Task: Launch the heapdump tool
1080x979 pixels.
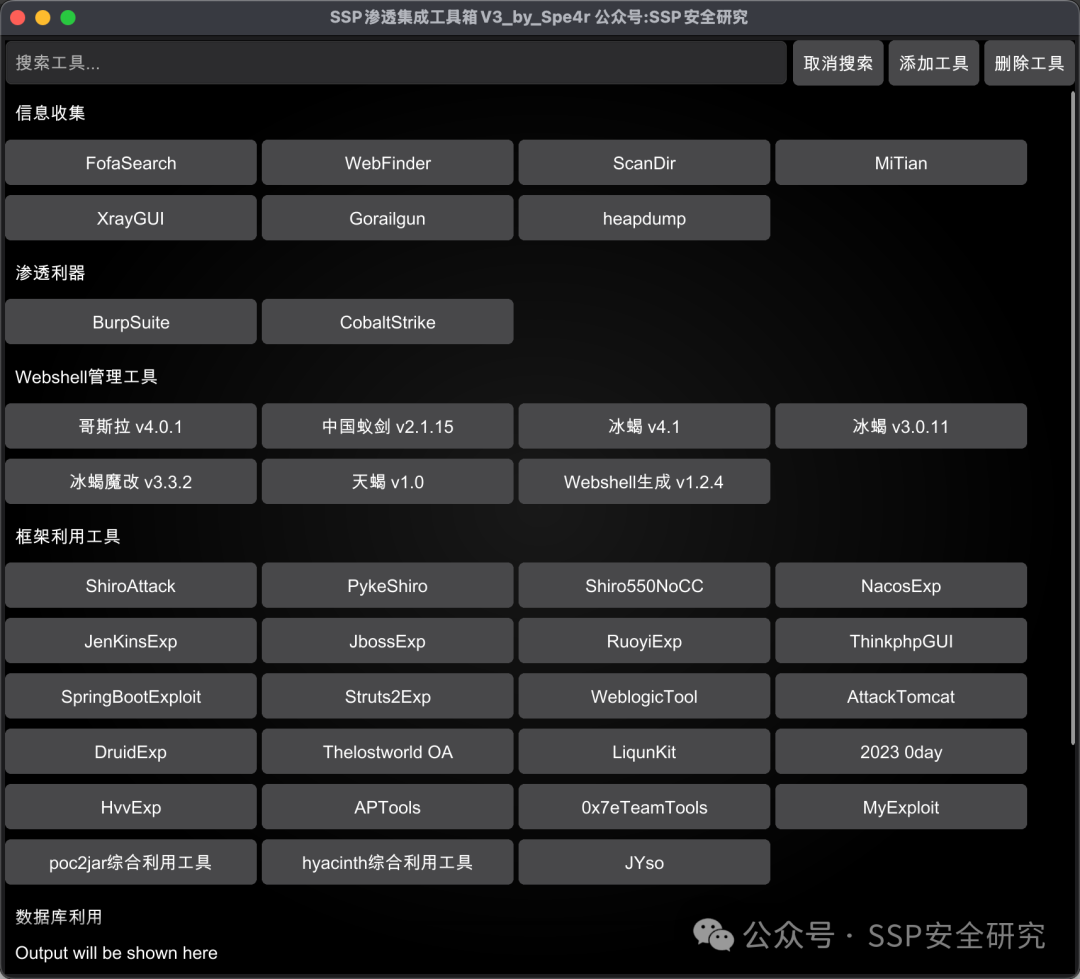Action: 644,218
